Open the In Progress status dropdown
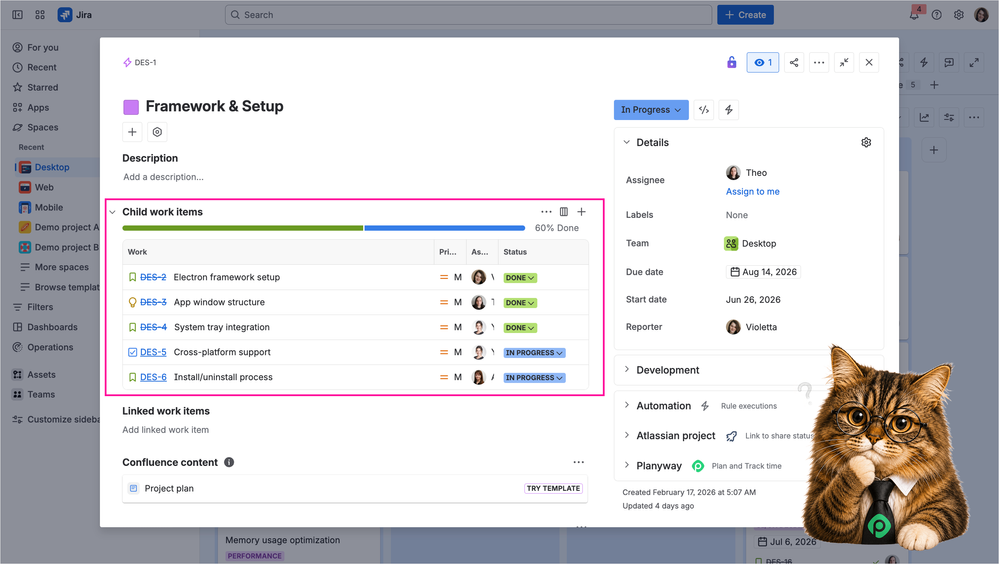Viewport: 999px width, 564px height. coord(651,110)
